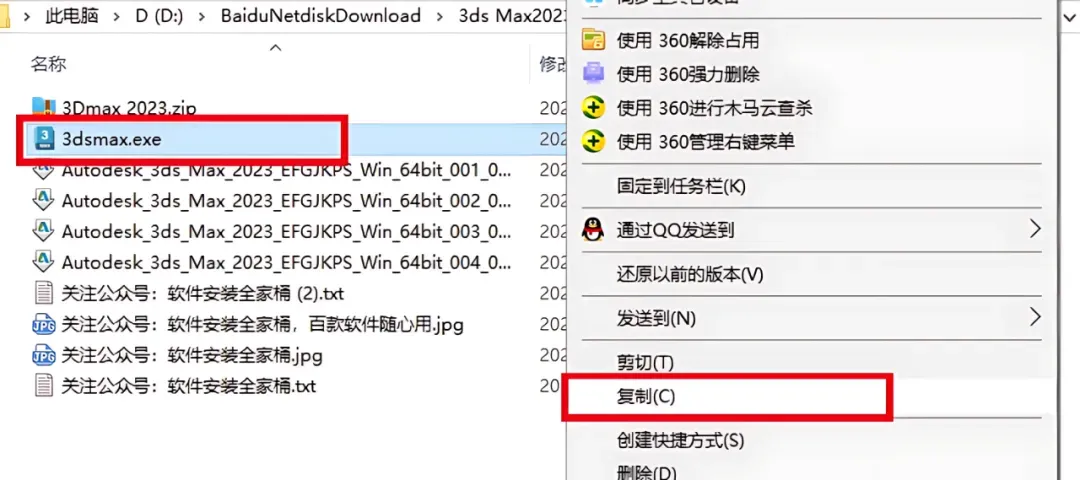Click the 360 force delete (强力删除) icon

tap(593, 73)
